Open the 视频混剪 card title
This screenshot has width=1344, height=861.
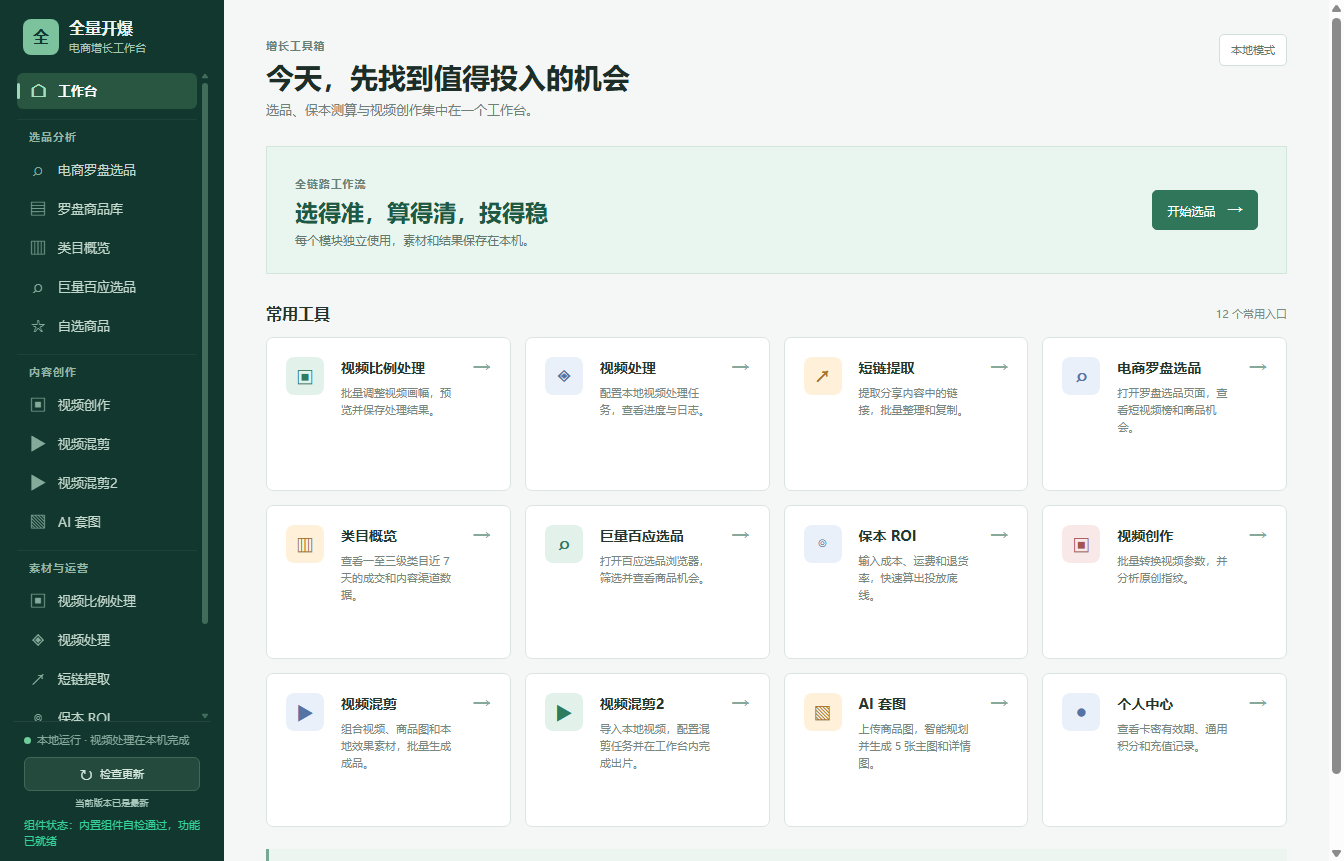(369, 704)
